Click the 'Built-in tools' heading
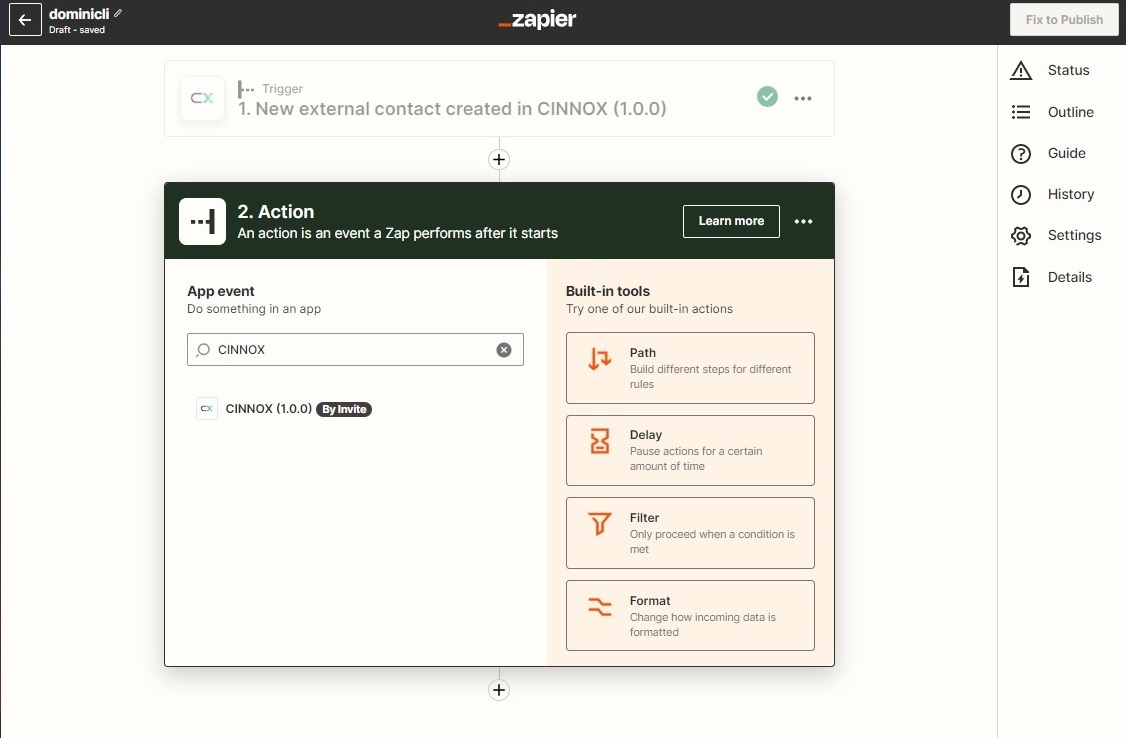Image resolution: width=1126 pixels, height=738 pixels. tap(608, 291)
